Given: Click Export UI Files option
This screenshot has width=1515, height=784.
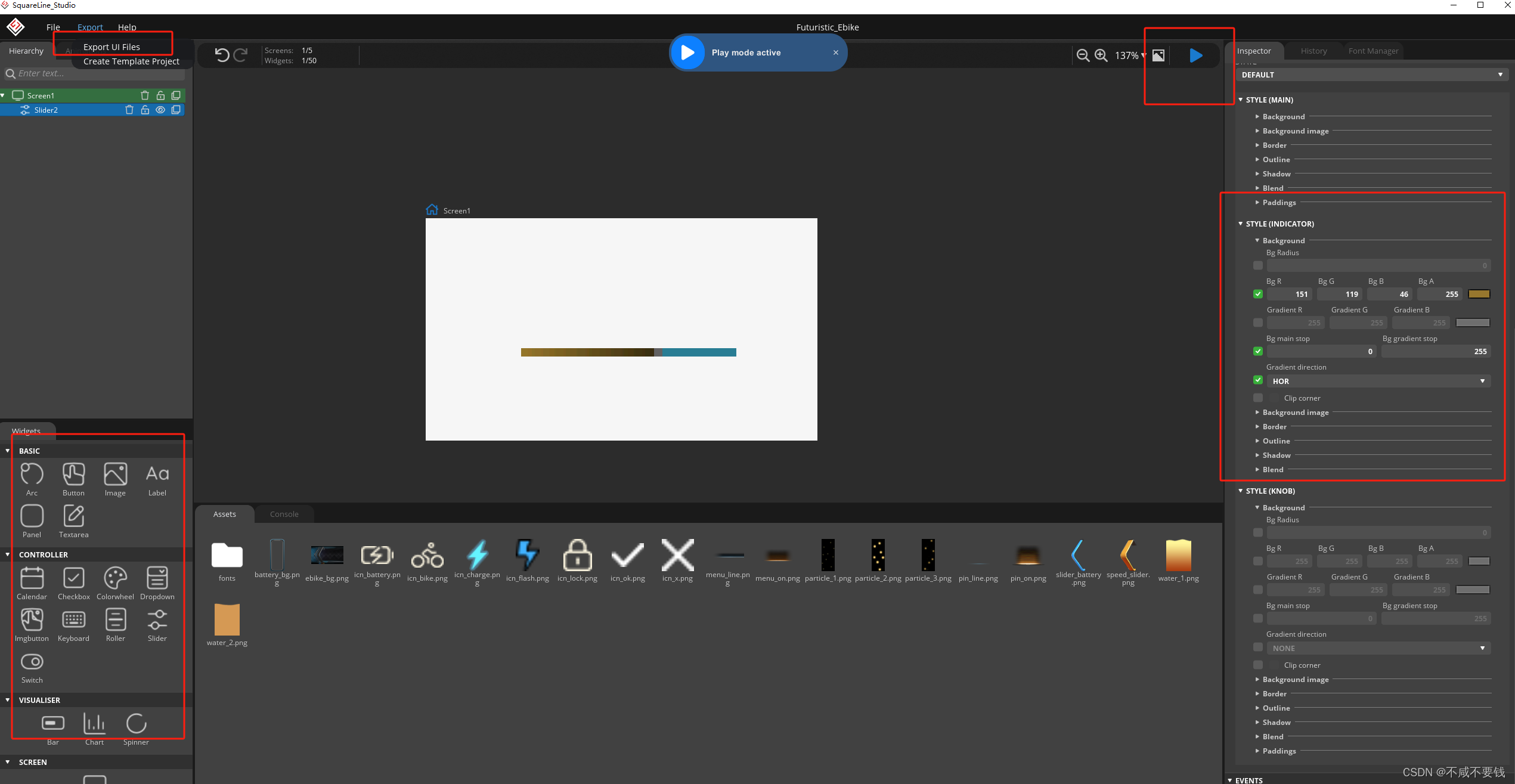Looking at the screenshot, I should tap(110, 46).
